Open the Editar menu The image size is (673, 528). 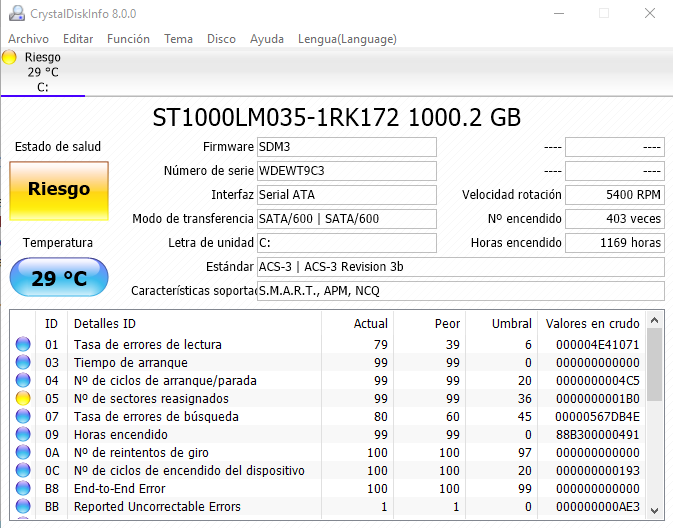click(x=78, y=39)
